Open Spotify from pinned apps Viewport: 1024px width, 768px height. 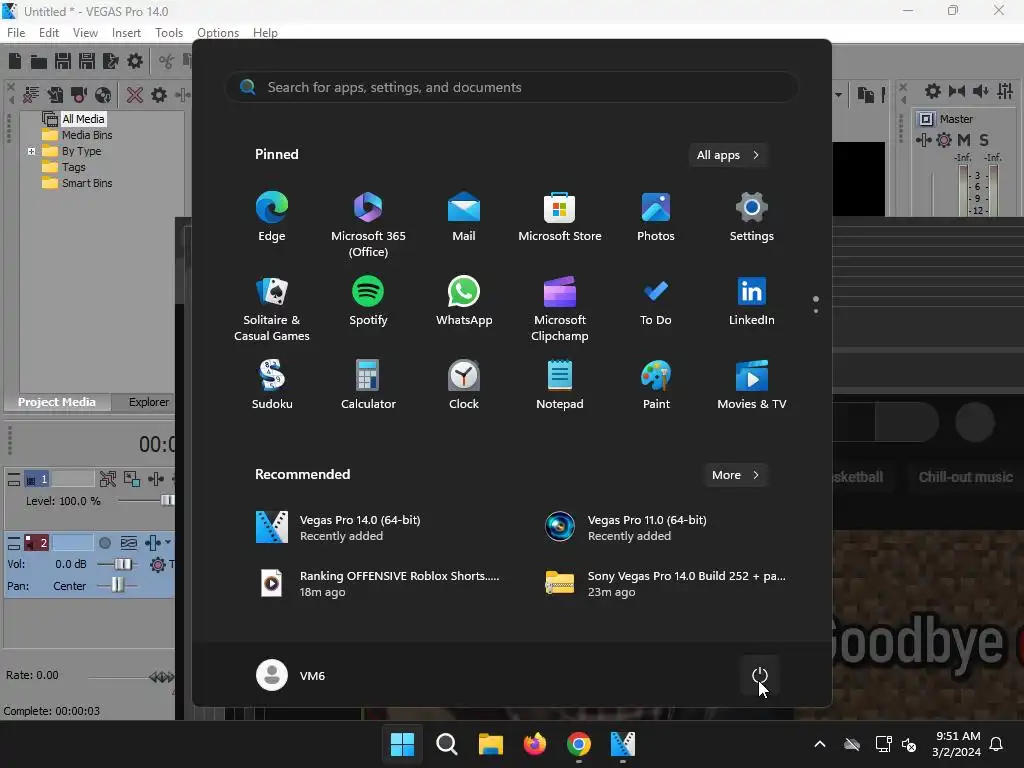coord(368,301)
